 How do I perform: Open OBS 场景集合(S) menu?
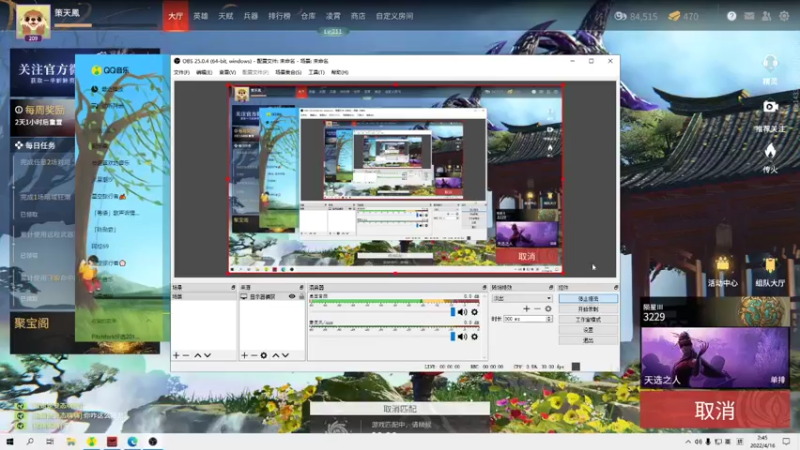tap(288, 72)
